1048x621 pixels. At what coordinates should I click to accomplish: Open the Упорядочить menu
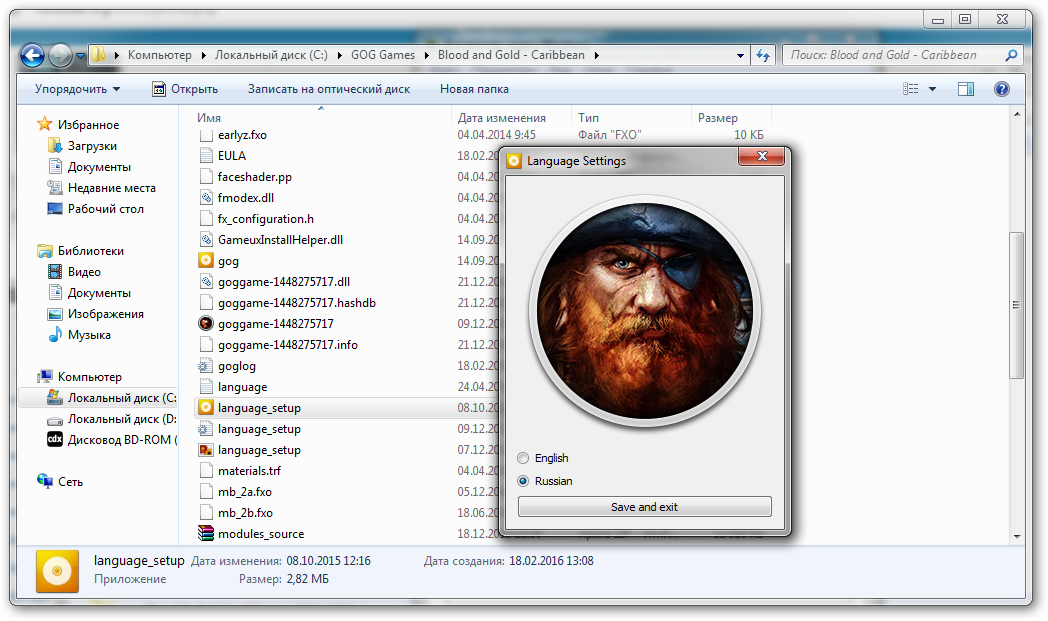click(77, 89)
